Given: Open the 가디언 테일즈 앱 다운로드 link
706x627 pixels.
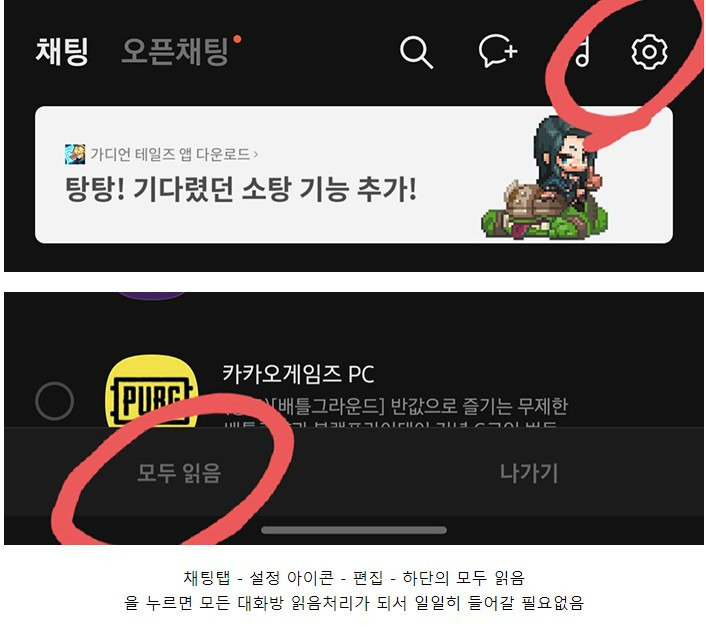Looking at the screenshot, I should [170, 154].
